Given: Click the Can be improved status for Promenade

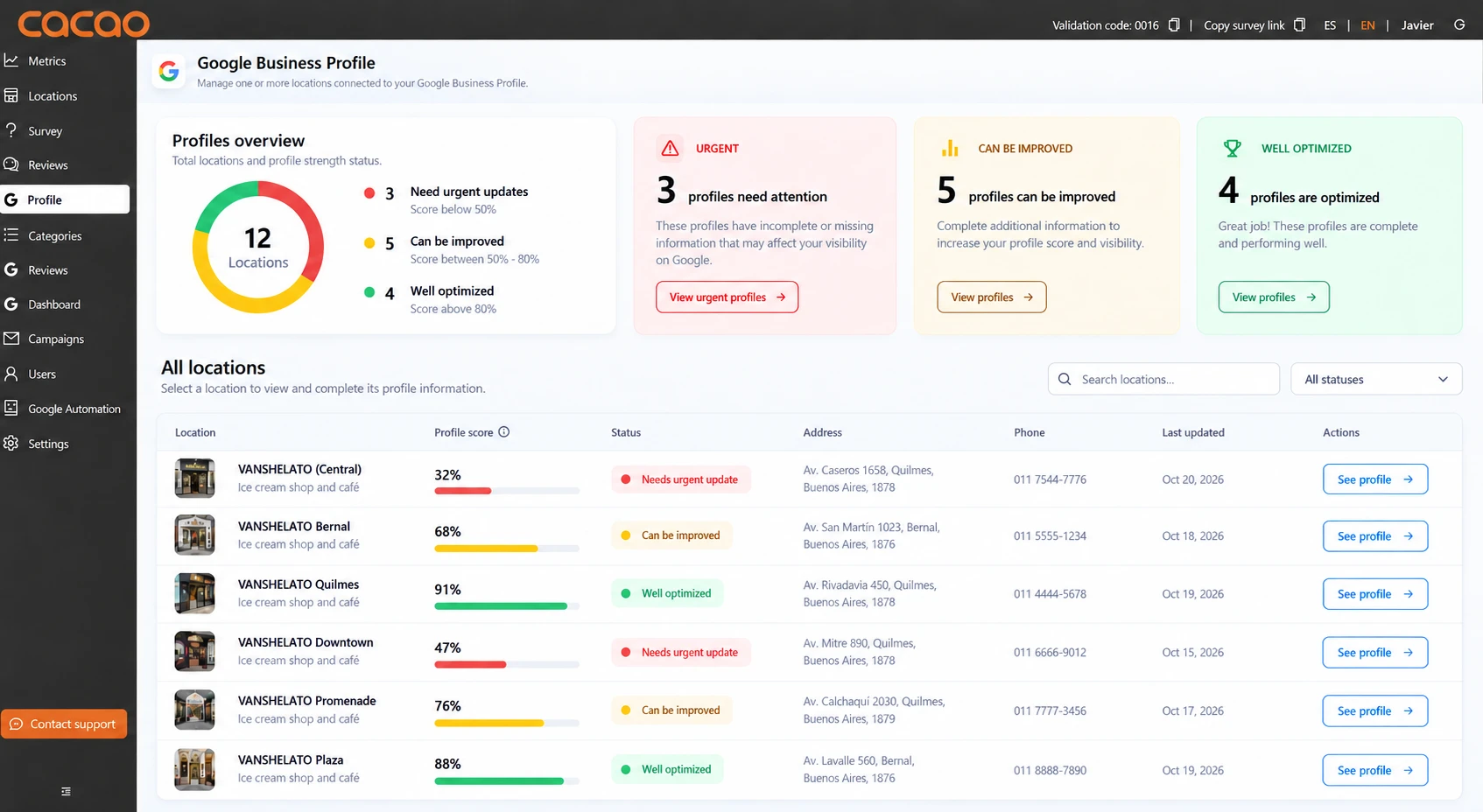Looking at the screenshot, I should 671,710.
